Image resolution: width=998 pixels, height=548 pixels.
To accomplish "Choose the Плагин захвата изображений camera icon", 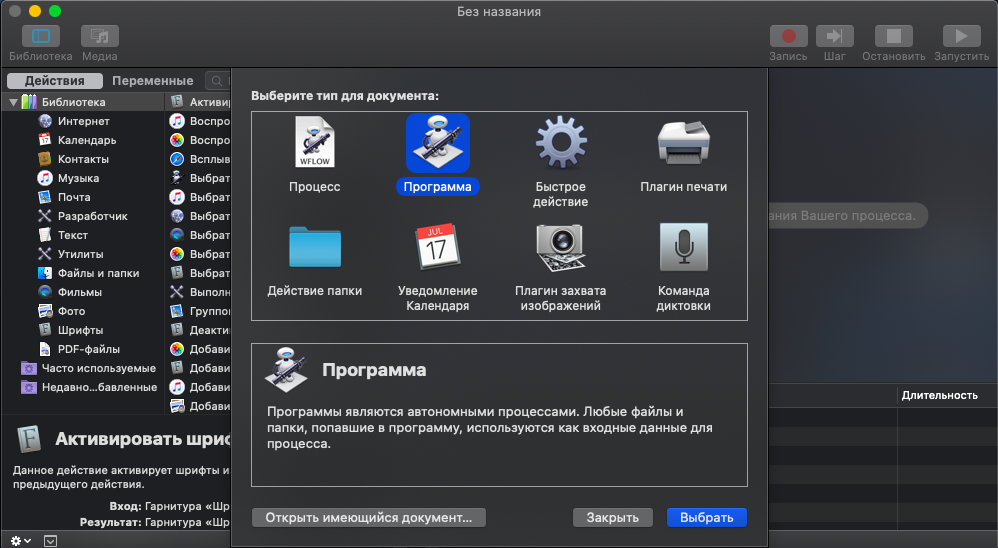I will point(561,248).
